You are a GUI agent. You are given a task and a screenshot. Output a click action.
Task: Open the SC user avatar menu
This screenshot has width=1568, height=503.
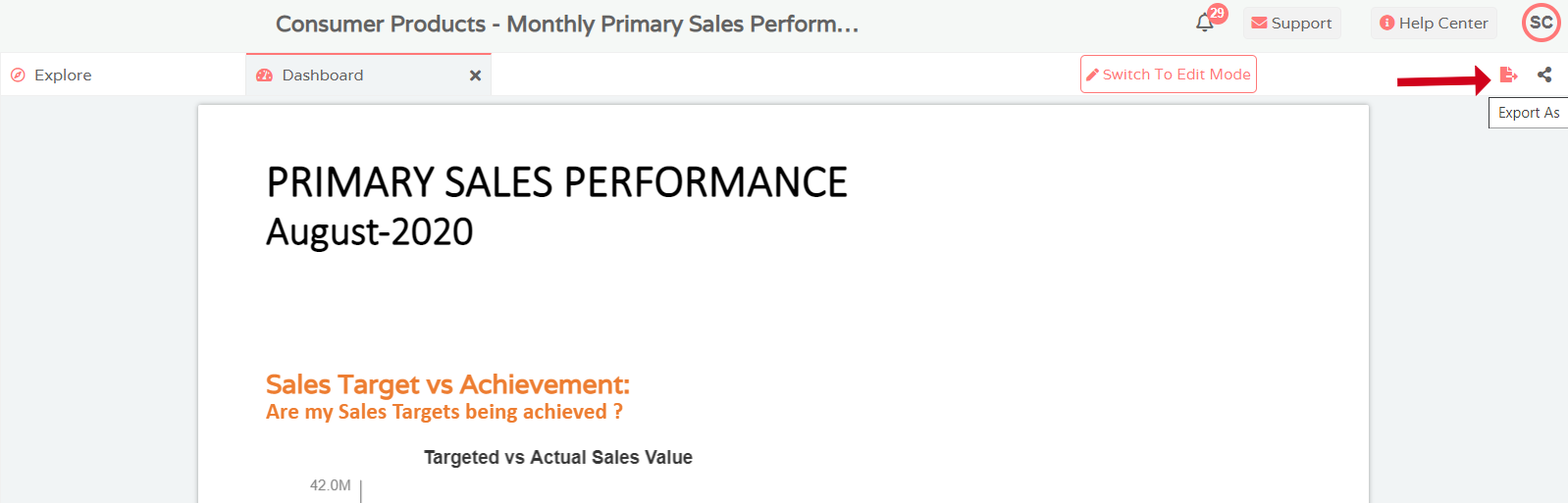[x=1542, y=23]
